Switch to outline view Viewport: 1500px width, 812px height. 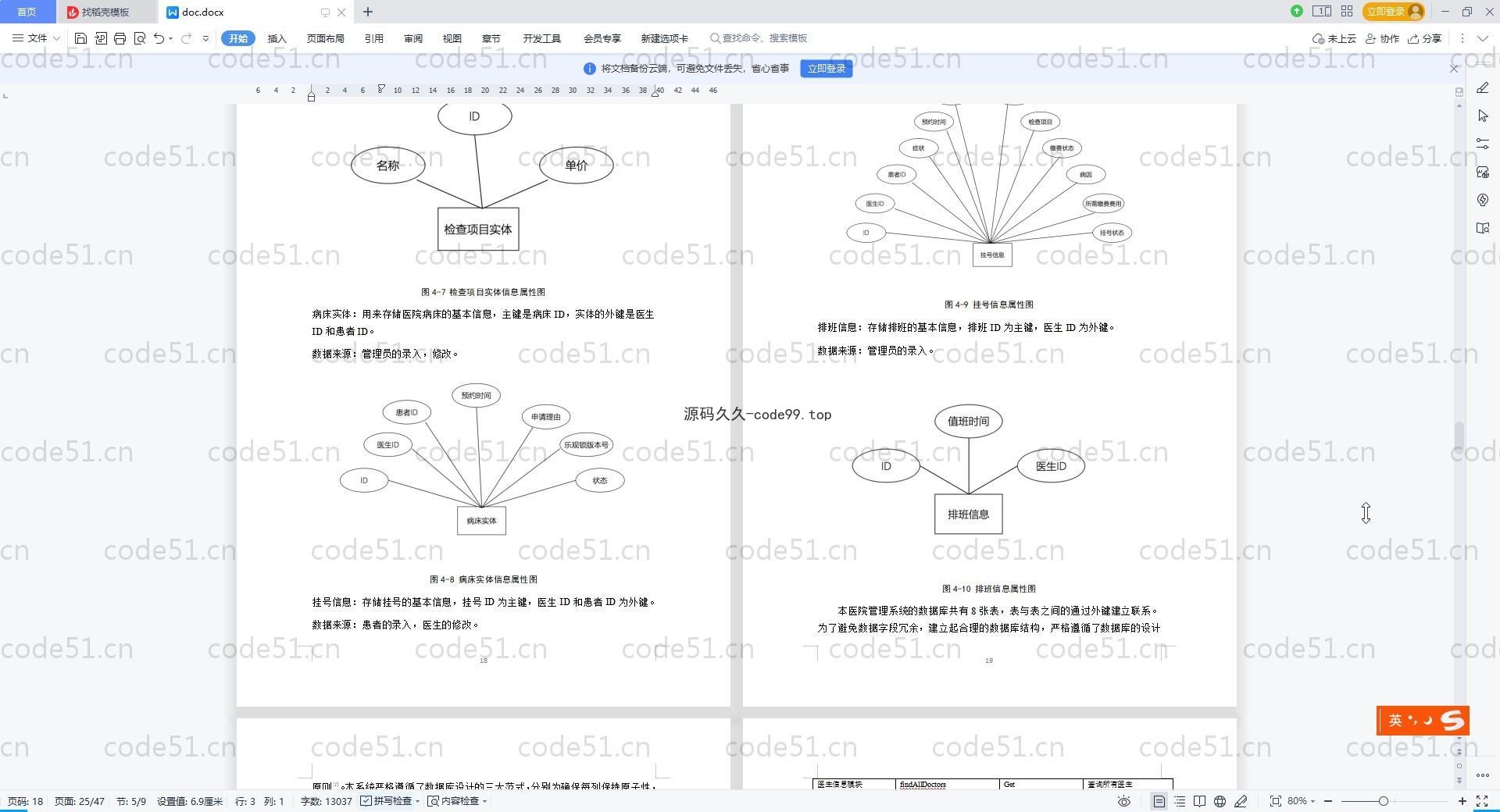pyautogui.click(x=1180, y=801)
